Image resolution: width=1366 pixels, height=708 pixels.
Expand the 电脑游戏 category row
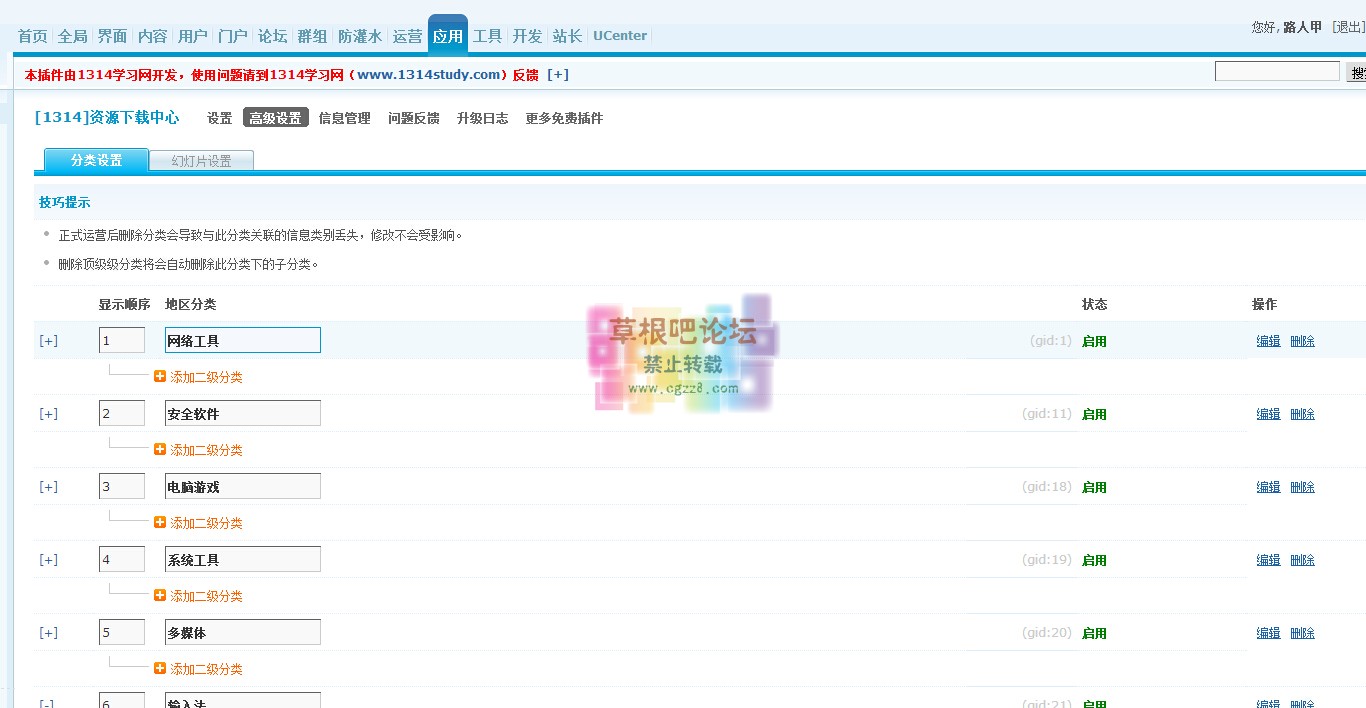[x=48, y=487]
